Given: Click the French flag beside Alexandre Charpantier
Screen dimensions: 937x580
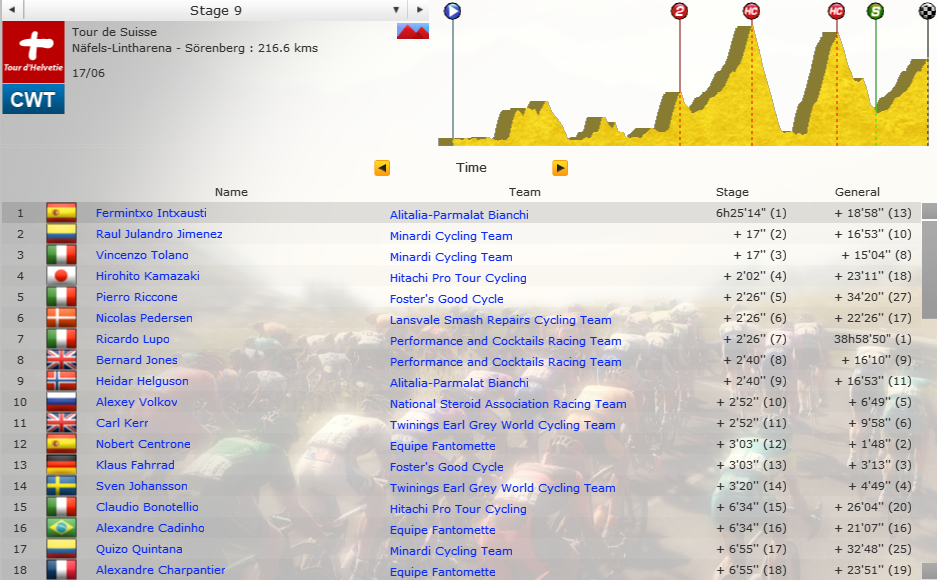Looking at the screenshot, I should tap(62, 570).
